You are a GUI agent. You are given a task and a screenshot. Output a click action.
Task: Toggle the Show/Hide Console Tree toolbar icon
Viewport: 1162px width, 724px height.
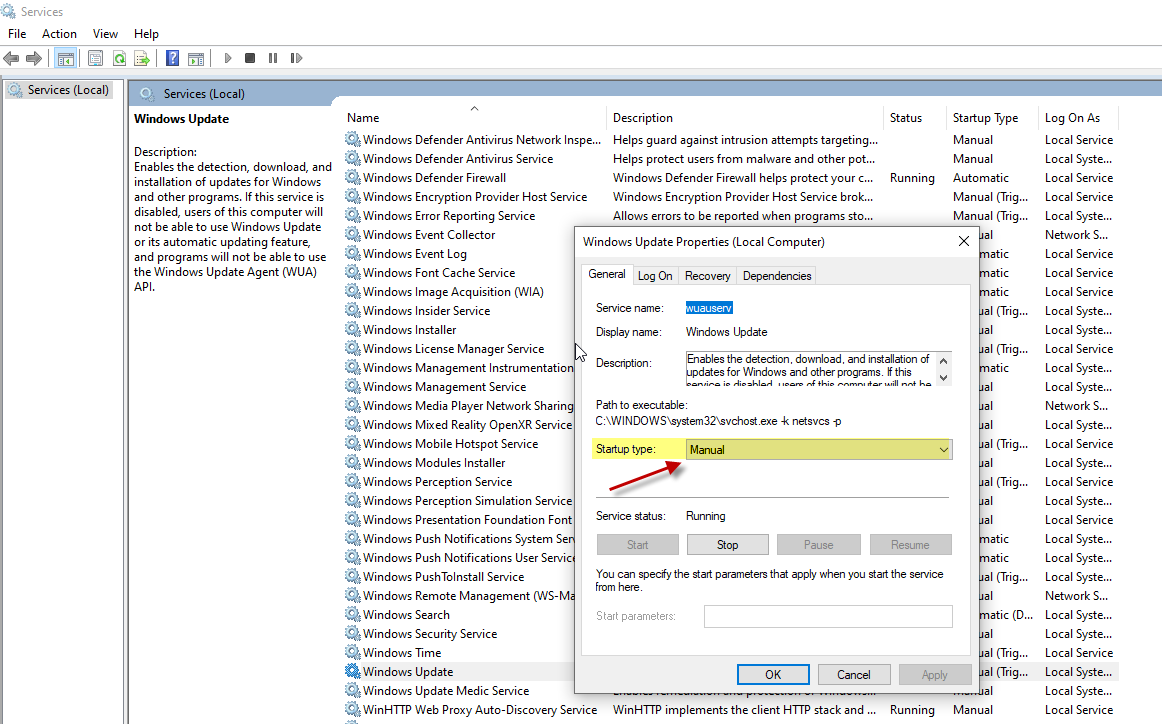click(x=65, y=59)
